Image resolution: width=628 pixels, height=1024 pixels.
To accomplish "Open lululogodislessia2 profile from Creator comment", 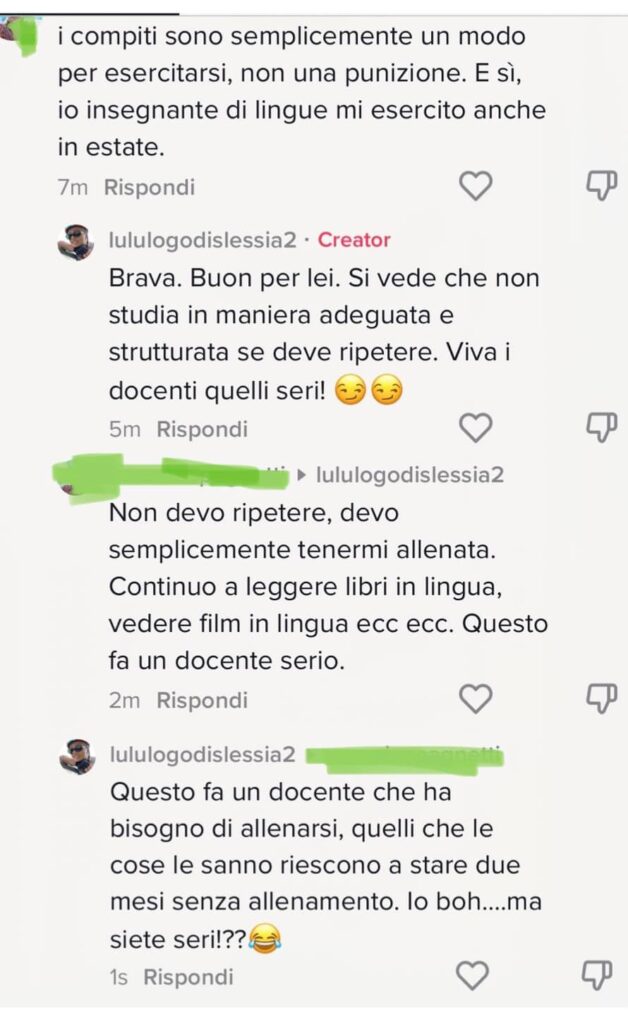I will point(202,240).
